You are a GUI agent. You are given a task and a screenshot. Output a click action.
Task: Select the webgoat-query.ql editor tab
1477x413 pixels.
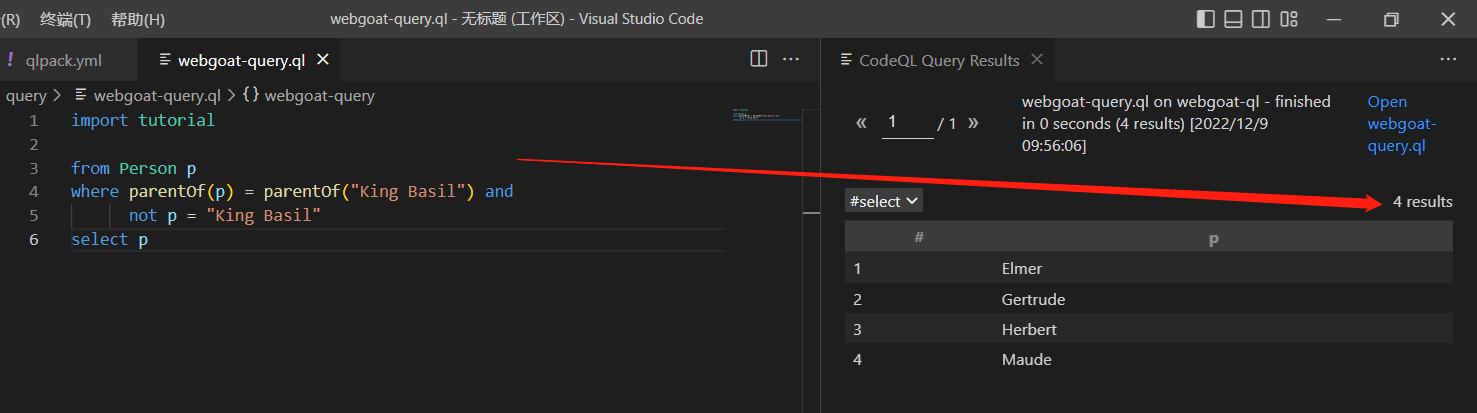[237, 60]
